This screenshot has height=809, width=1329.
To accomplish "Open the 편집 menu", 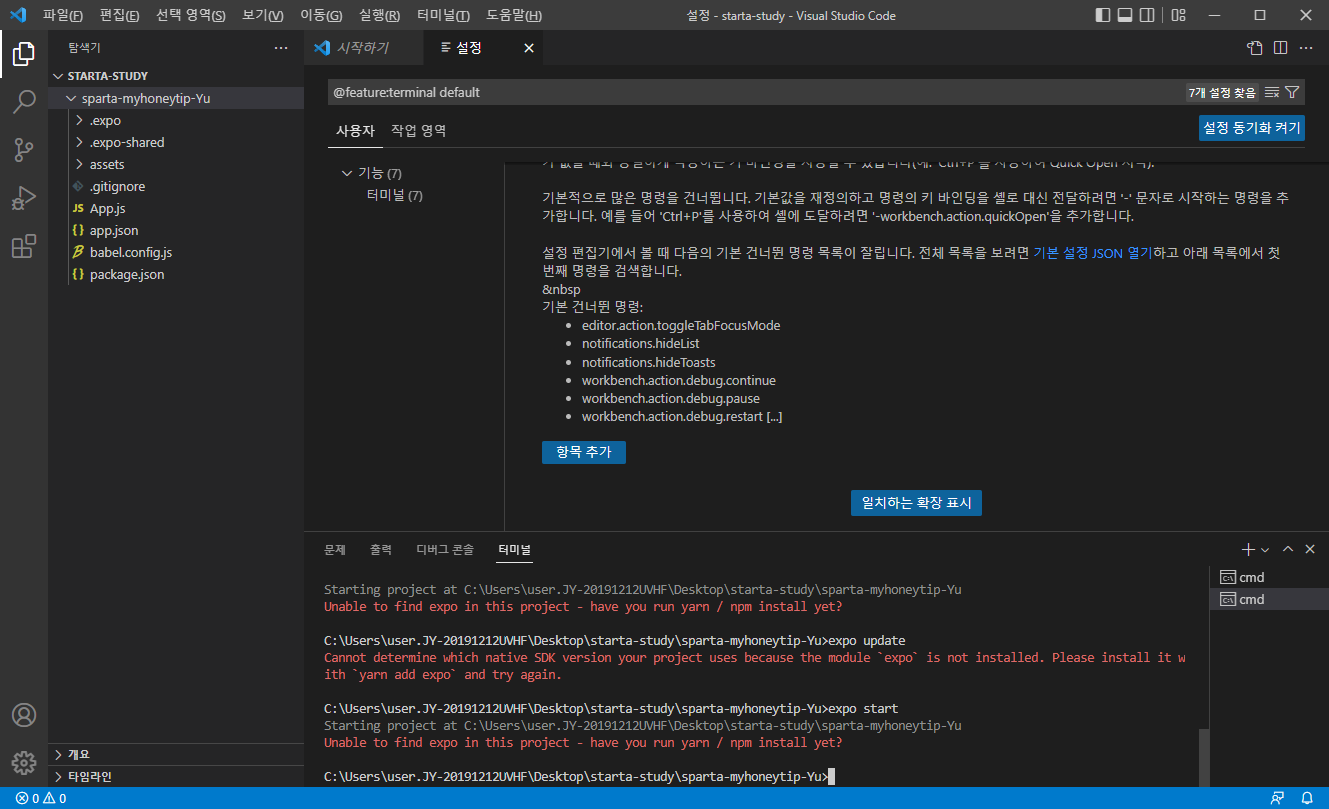I will (120, 16).
